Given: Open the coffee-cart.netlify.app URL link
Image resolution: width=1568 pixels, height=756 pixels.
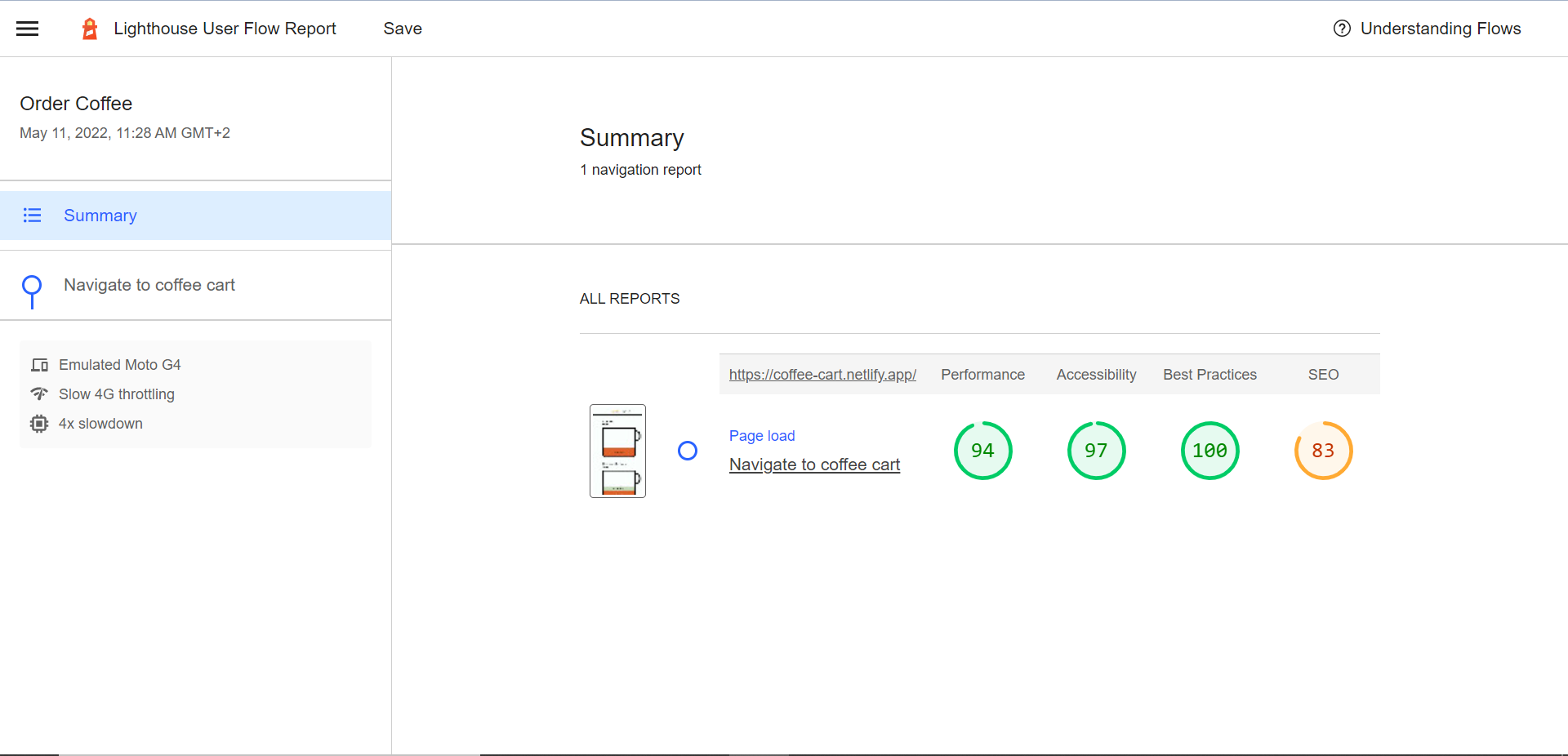Looking at the screenshot, I should (822, 375).
